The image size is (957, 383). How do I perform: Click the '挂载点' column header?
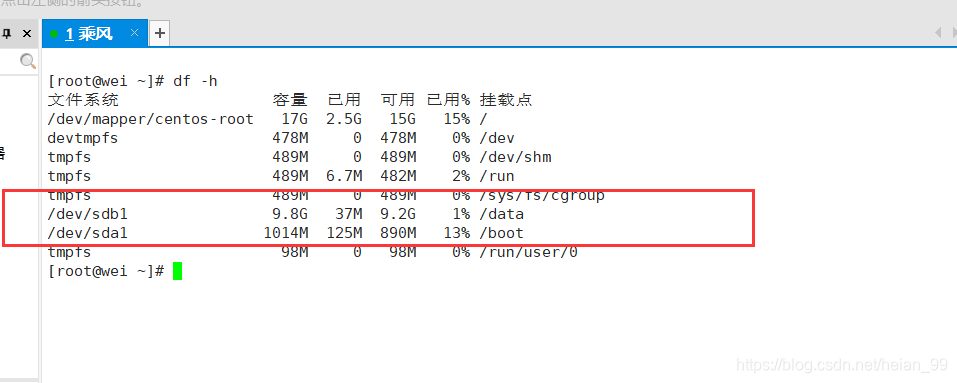(507, 99)
